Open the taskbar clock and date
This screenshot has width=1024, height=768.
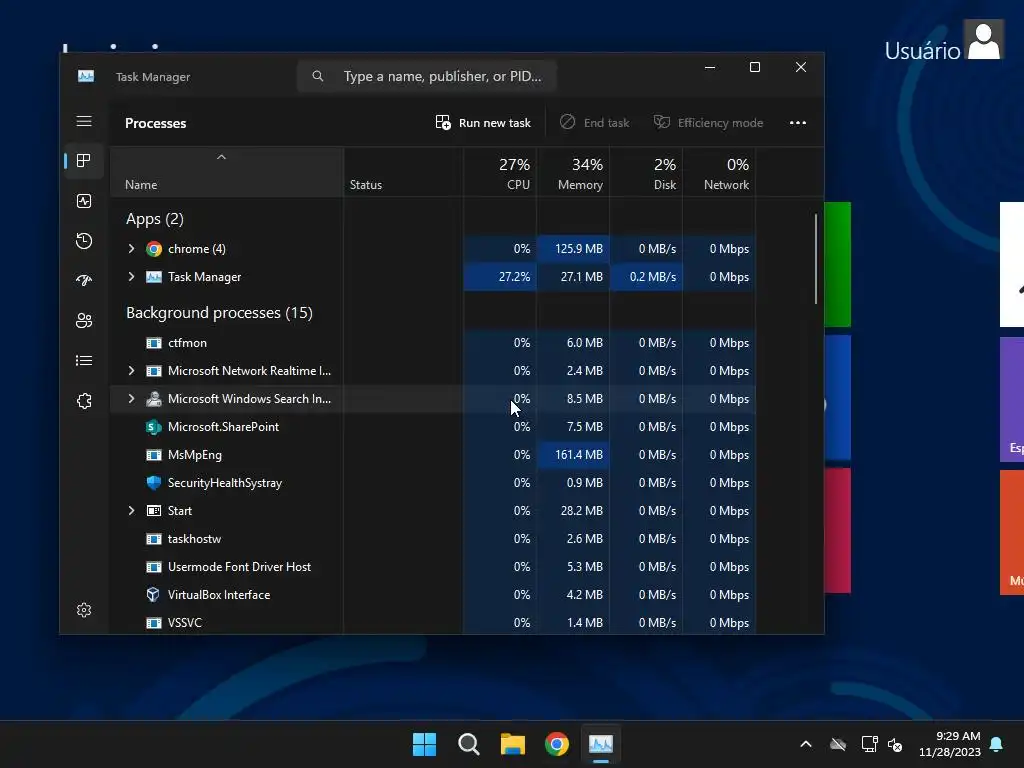pos(950,744)
